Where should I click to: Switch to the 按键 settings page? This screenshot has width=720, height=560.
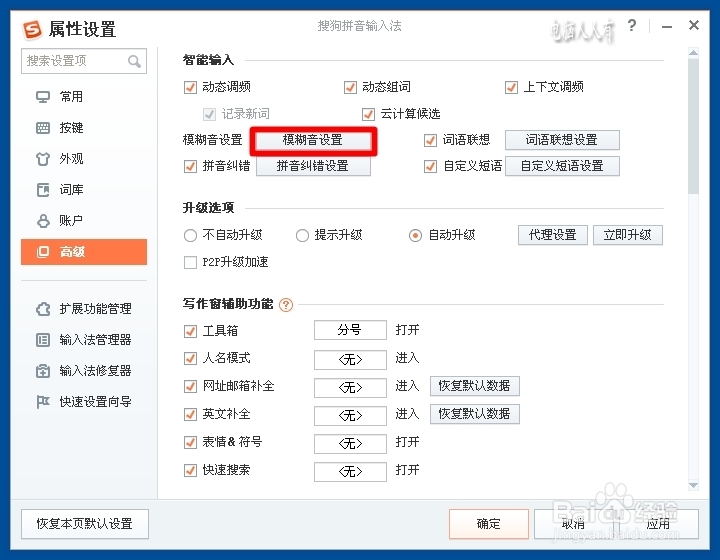(84, 128)
